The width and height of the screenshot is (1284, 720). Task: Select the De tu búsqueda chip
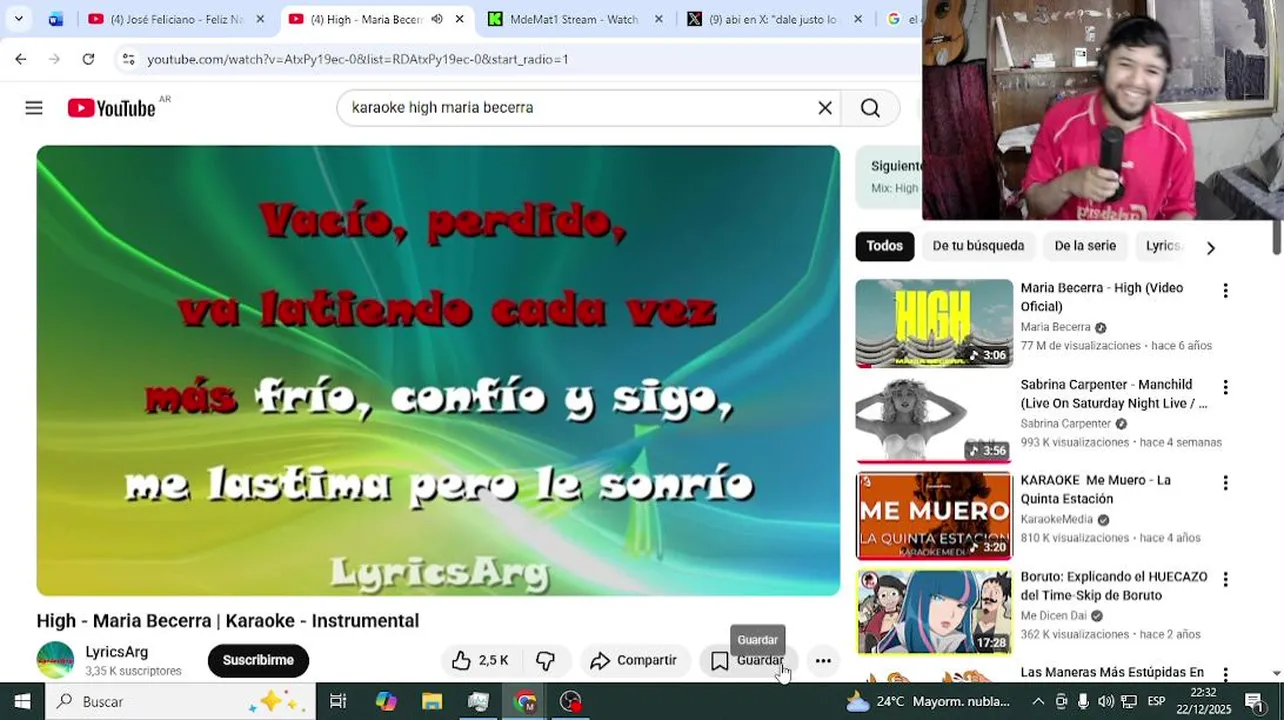tap(978, 246)
